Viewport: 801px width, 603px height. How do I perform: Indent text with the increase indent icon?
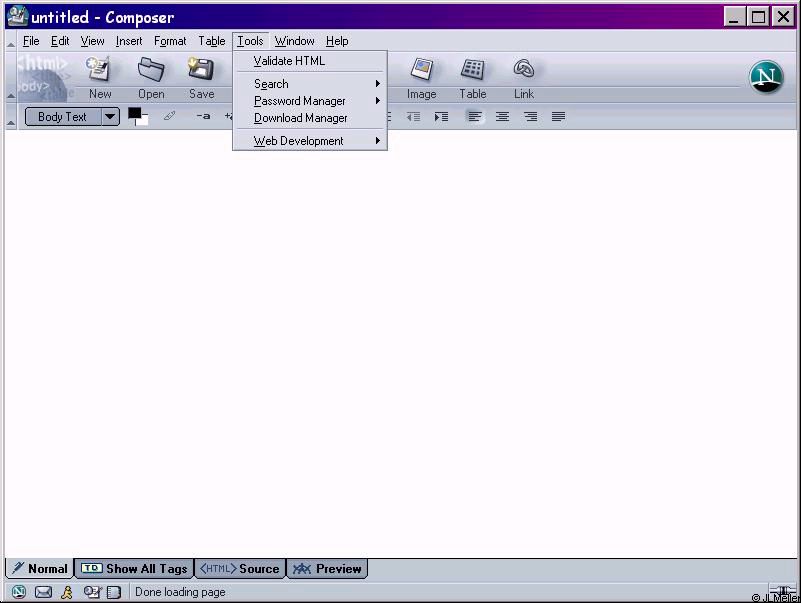click(x=441, y=117)
